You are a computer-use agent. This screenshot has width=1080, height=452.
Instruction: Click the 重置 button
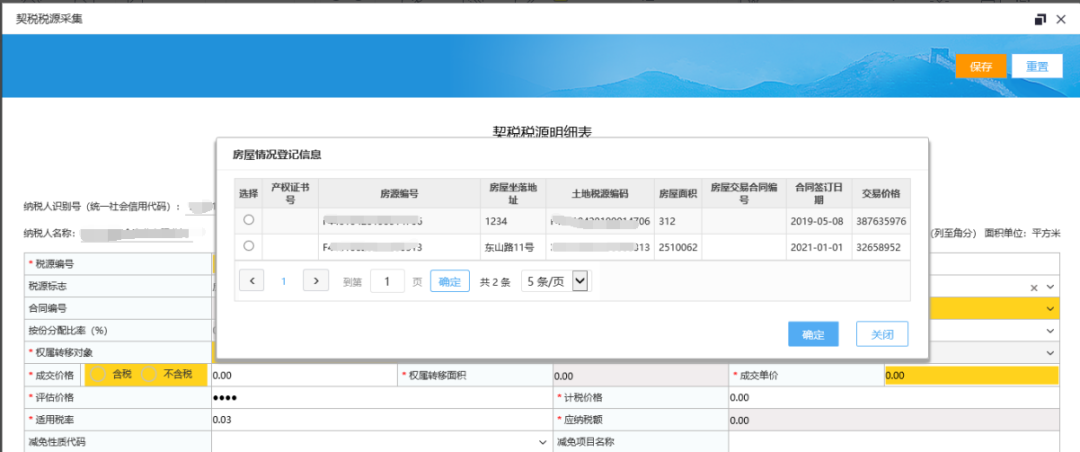1037,66
